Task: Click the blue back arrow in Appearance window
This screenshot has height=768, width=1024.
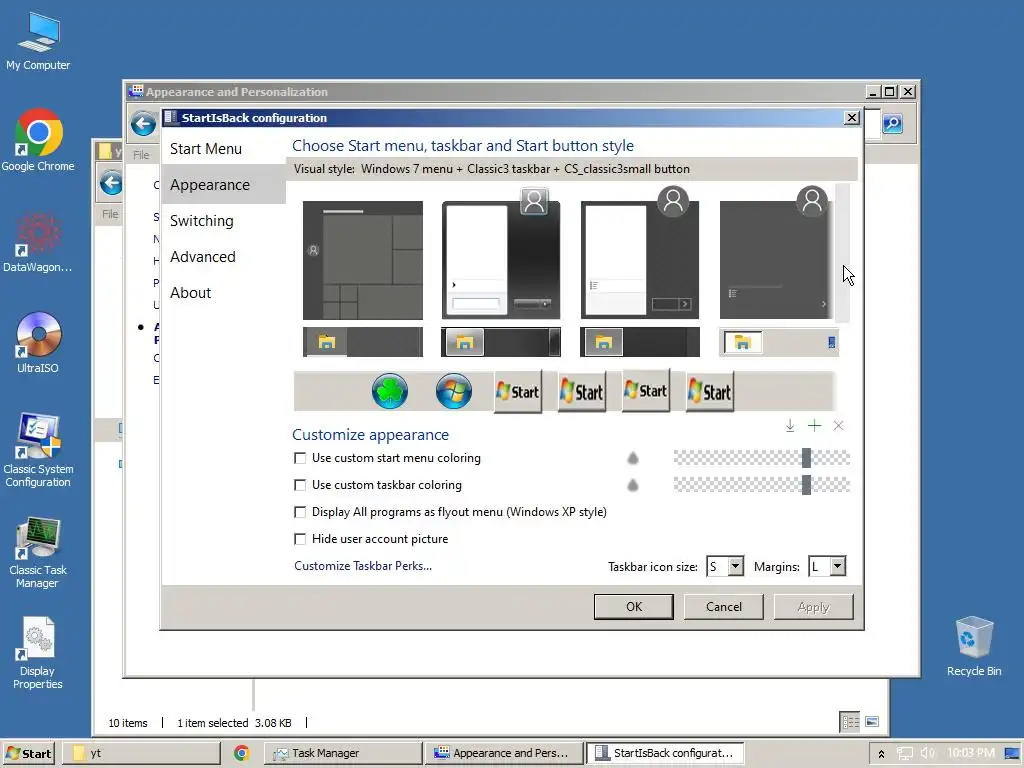Action: (x=143, y=123)
